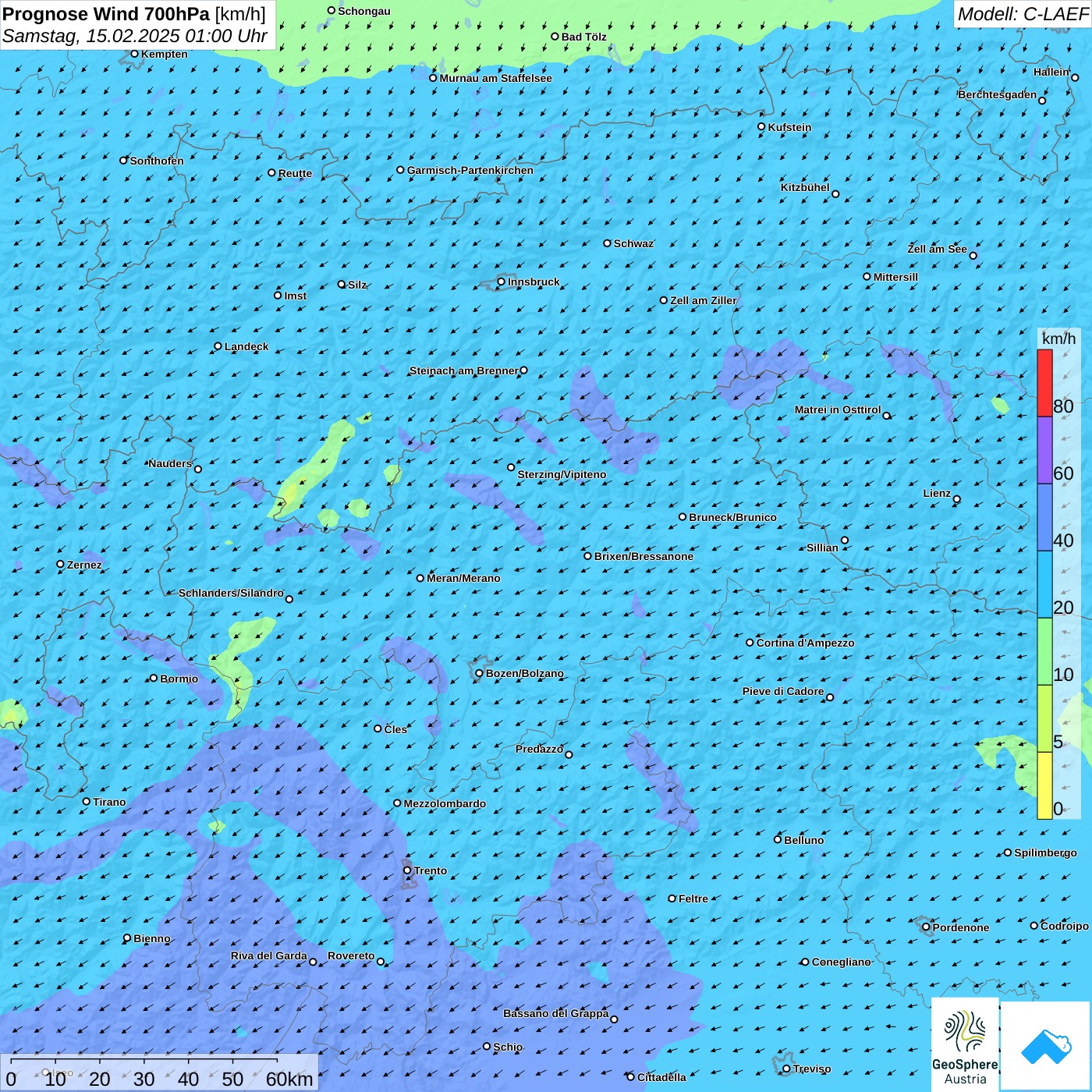Click the 'Zernez' label

[84, 565]
